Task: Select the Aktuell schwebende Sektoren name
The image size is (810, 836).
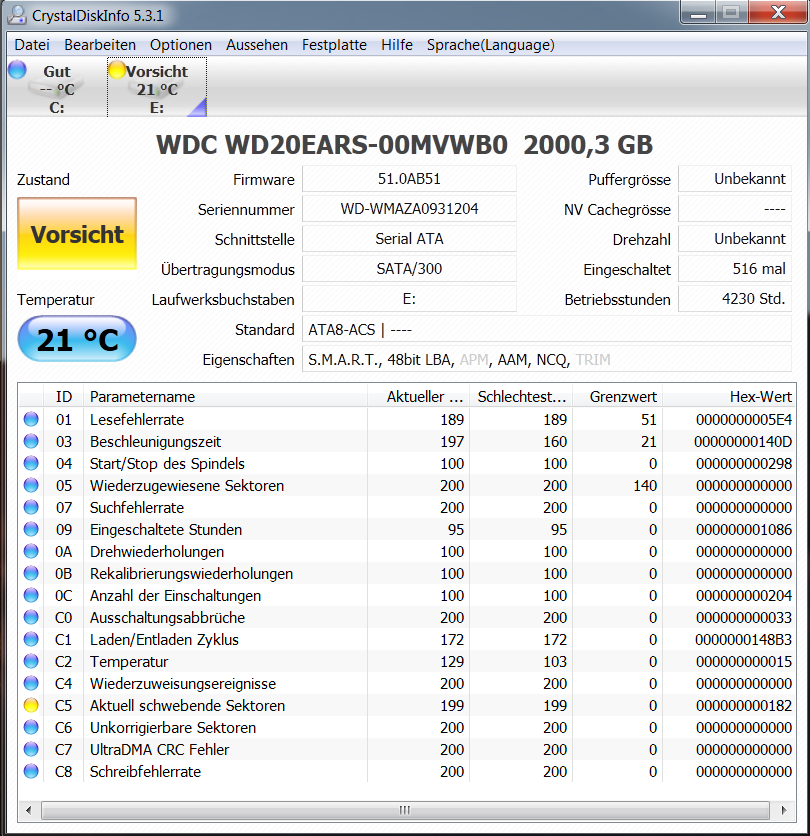Action: click(x=187, y=705)
